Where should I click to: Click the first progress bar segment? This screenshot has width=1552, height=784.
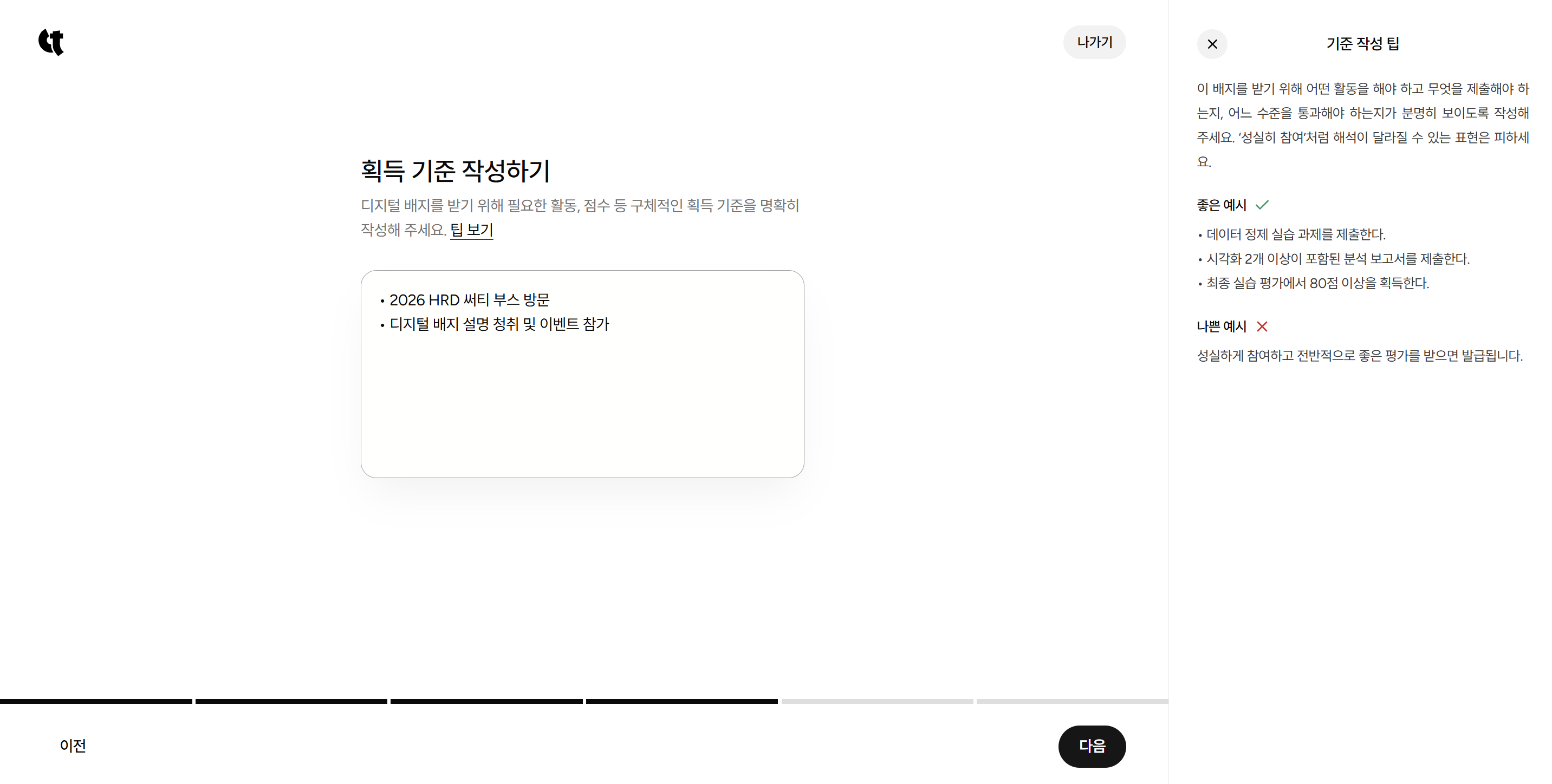click(96, 701)
